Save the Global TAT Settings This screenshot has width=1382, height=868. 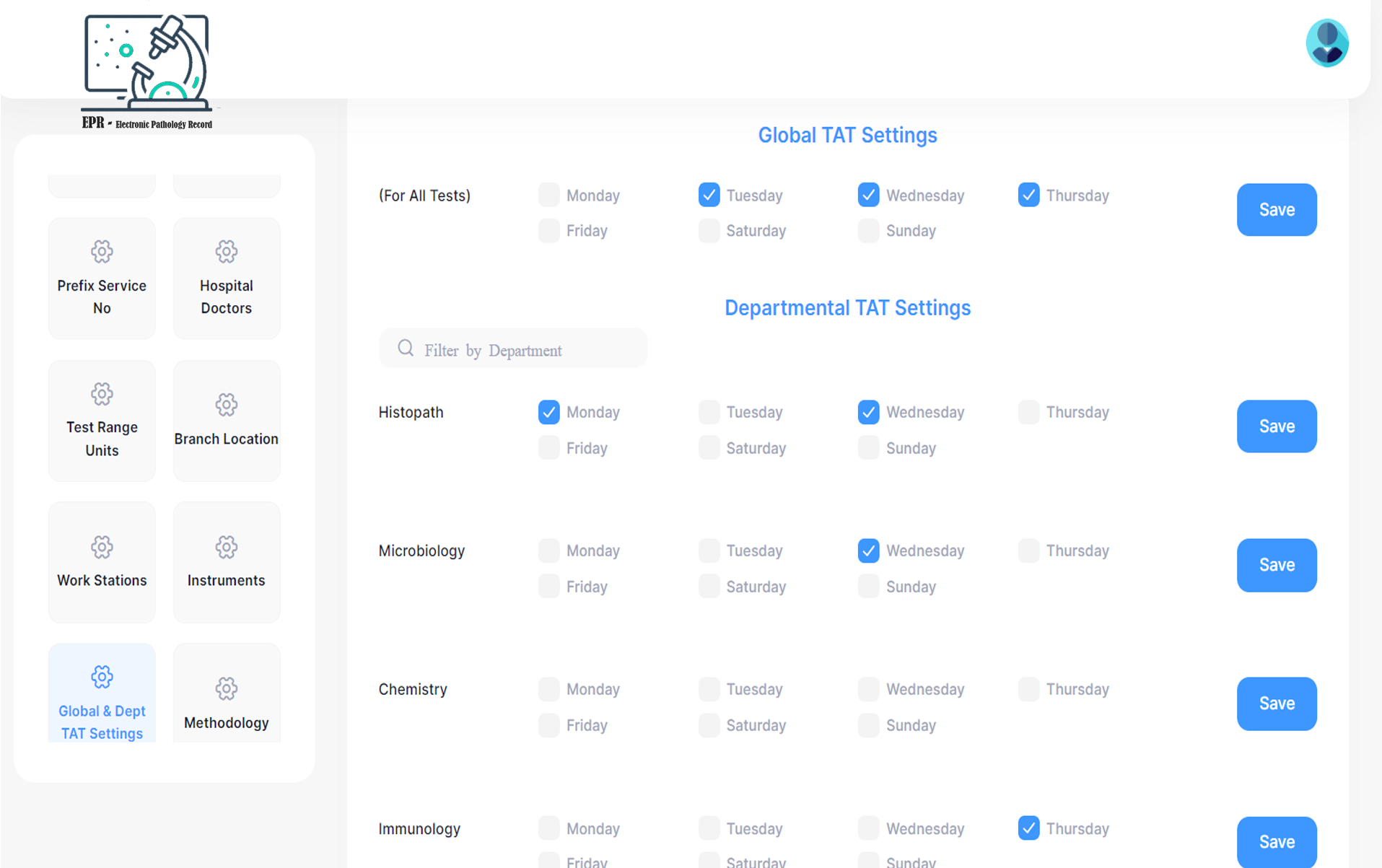click(1277, 210)
